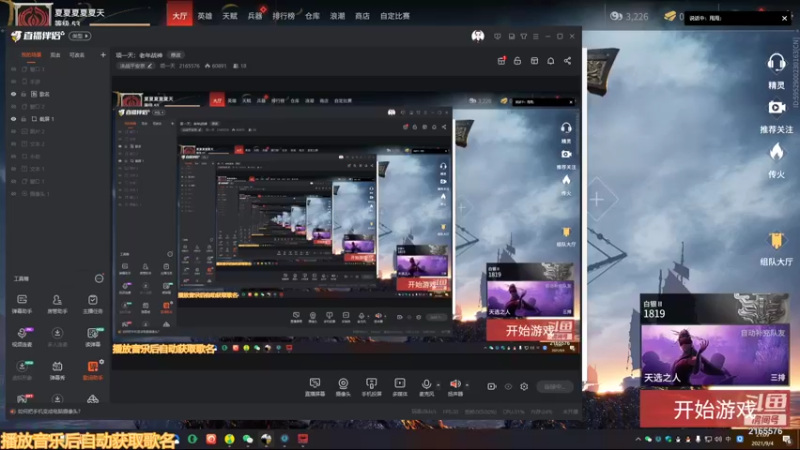Open 手机投屏 phone casting
Screen dimensions: 800x450
(371, 387)
